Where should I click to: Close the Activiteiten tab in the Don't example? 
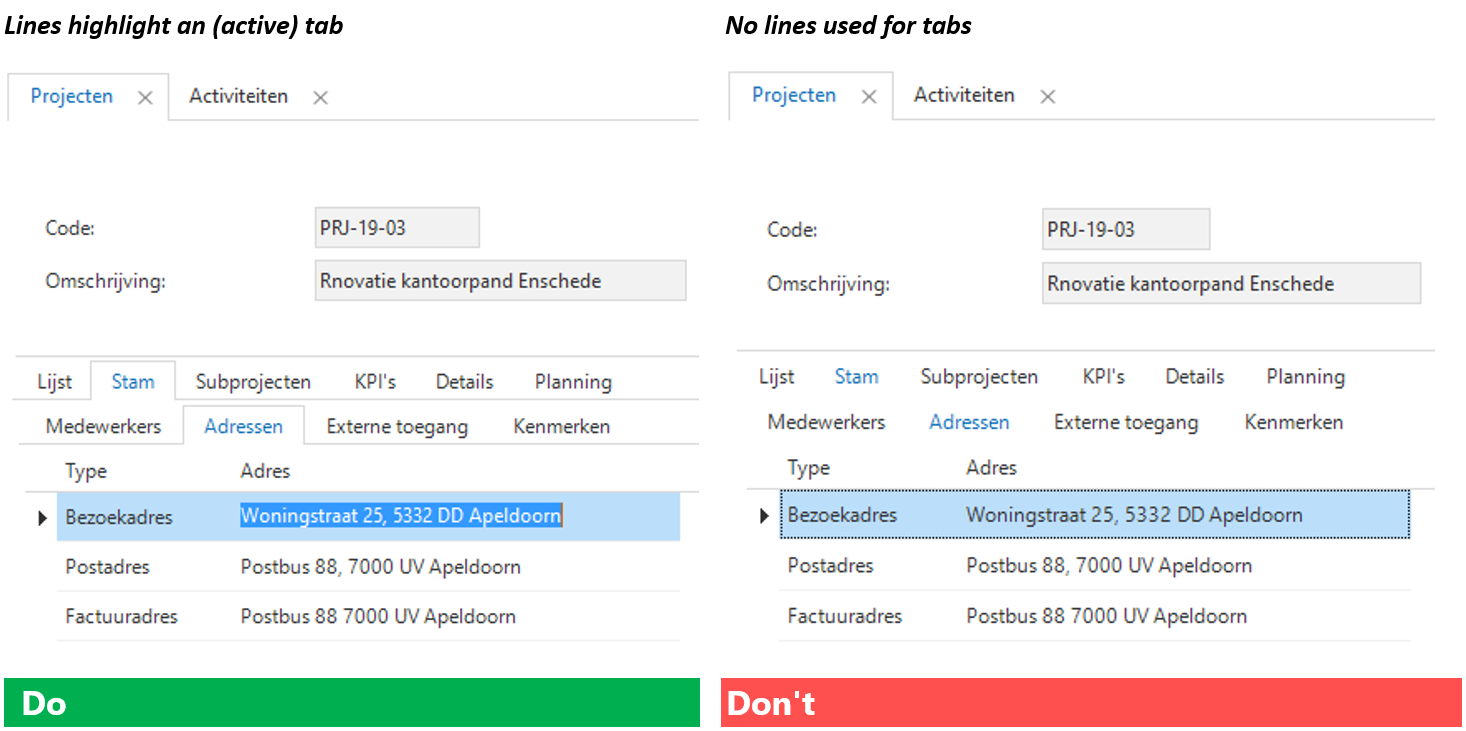1047,97
